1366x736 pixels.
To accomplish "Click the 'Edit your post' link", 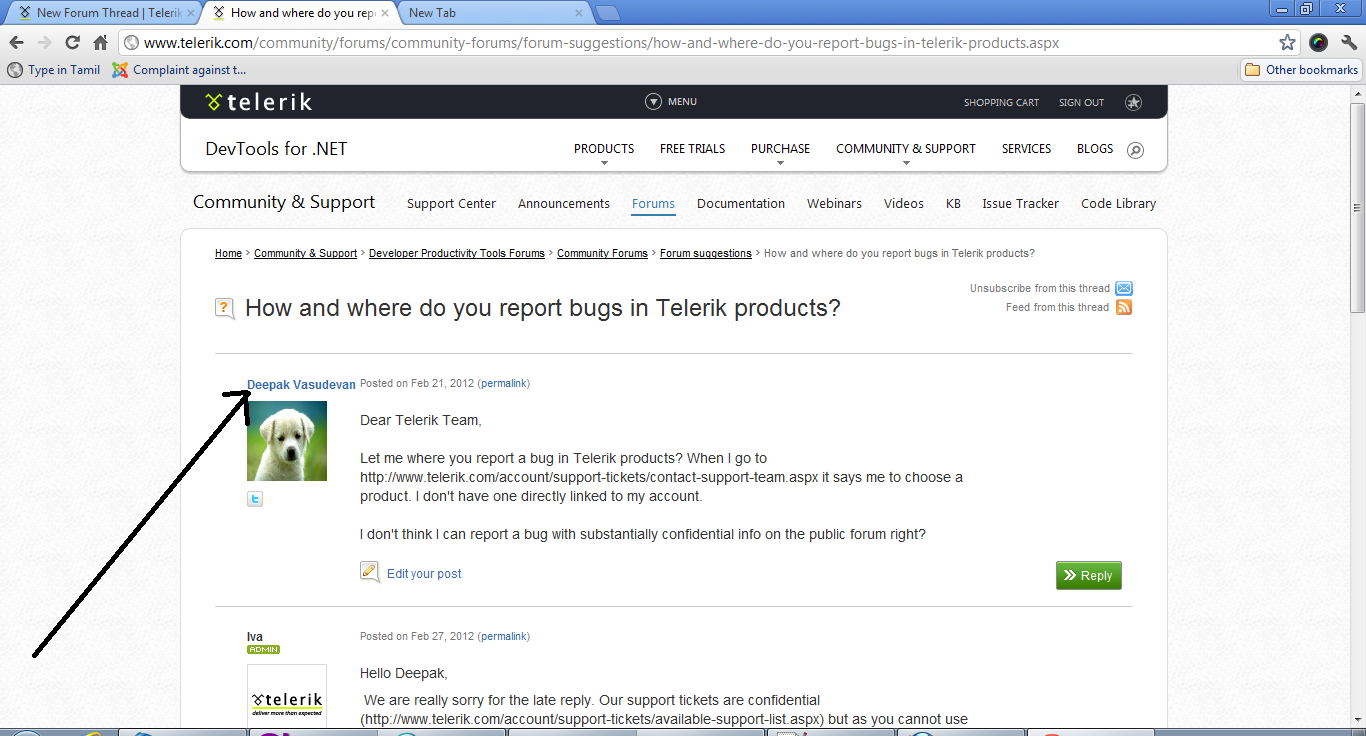I will [x=424, y=574].
